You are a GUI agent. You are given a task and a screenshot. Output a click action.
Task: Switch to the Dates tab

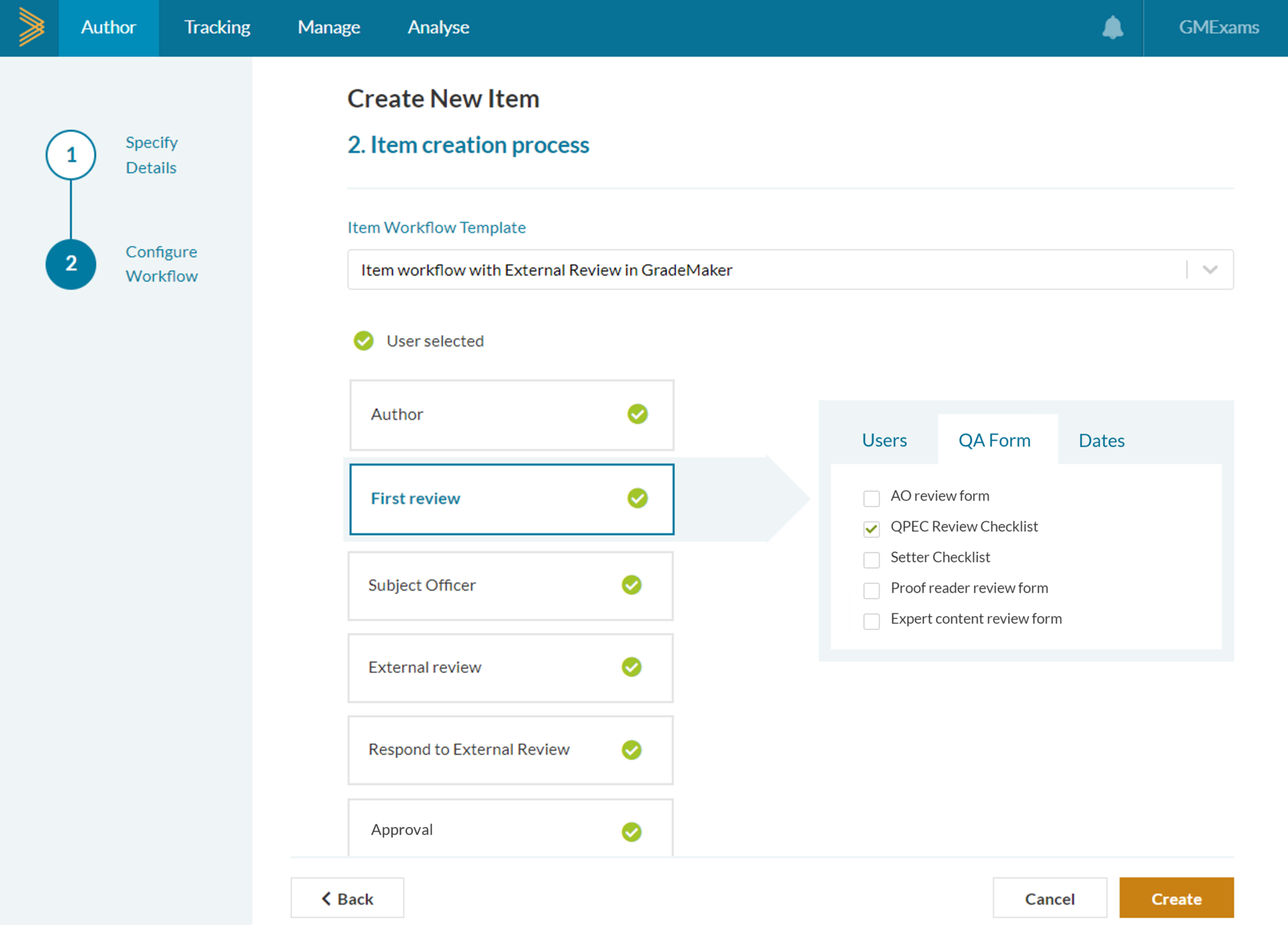[x=1101, y=440]
